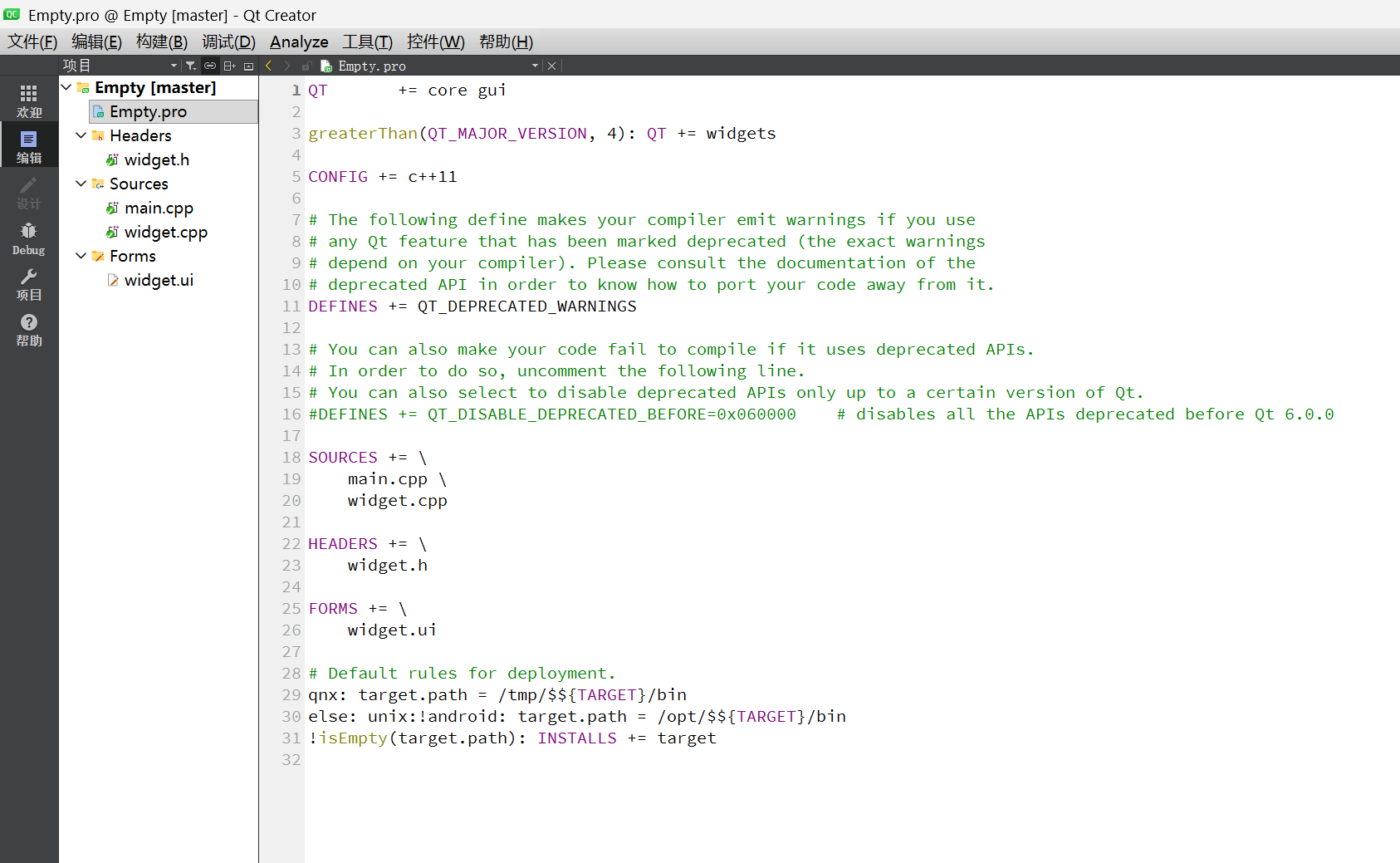This screenshot has width=1400, height=863.
Task: Click the Headers folder label
Action: pos(140,135)
